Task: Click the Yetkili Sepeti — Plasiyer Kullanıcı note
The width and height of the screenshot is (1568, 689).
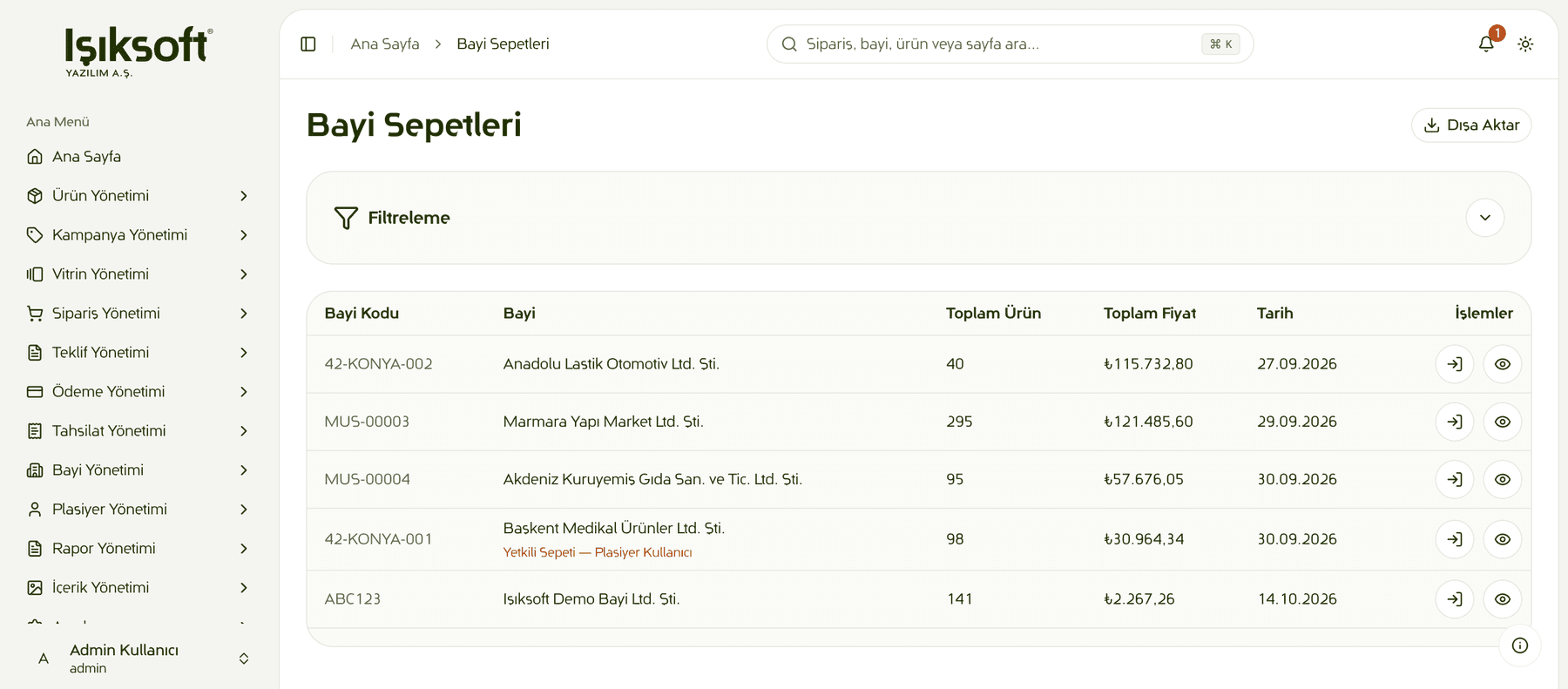Action: (x=598, y=552)
